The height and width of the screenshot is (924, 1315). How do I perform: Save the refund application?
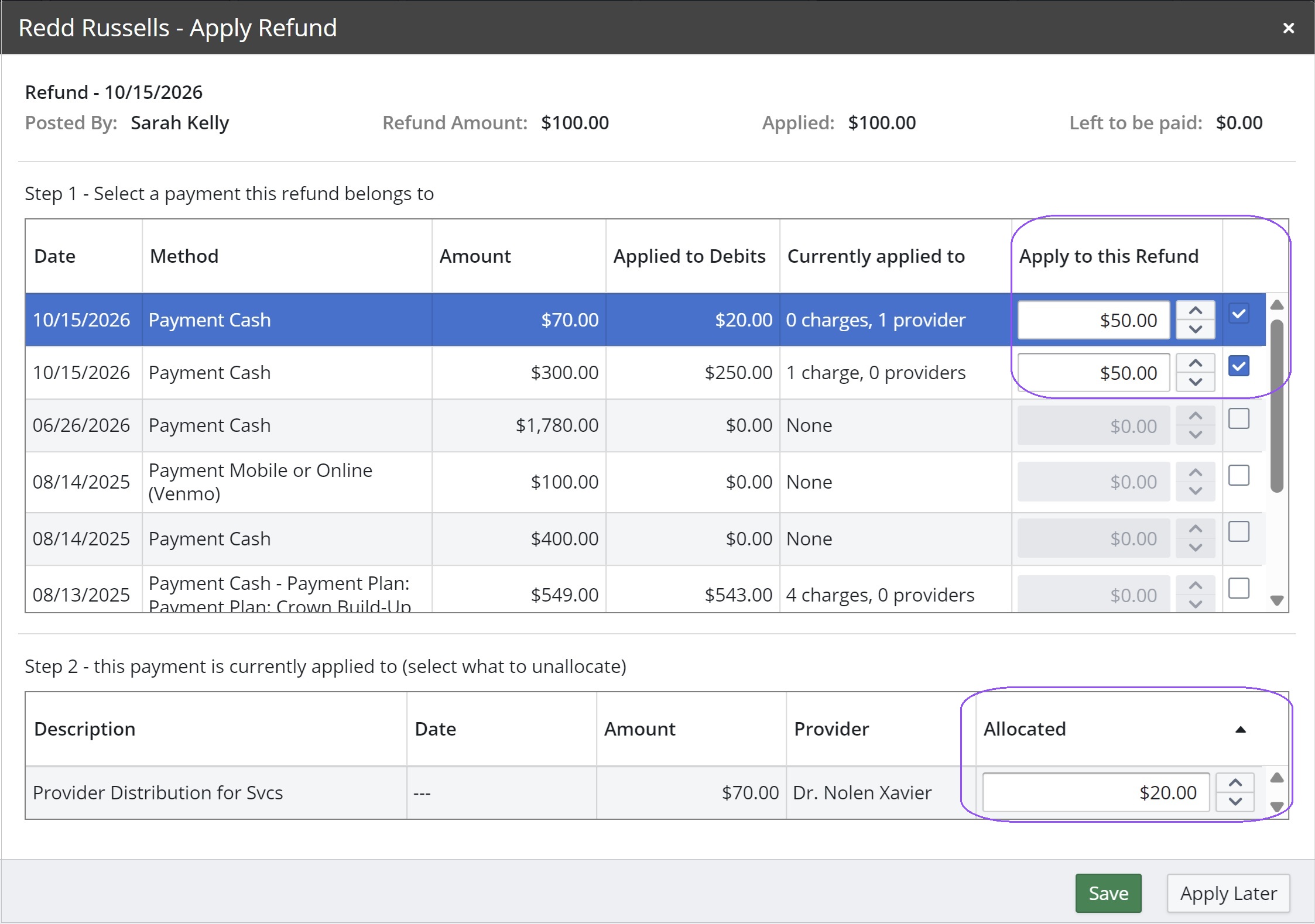click(x=1108, y=893)
